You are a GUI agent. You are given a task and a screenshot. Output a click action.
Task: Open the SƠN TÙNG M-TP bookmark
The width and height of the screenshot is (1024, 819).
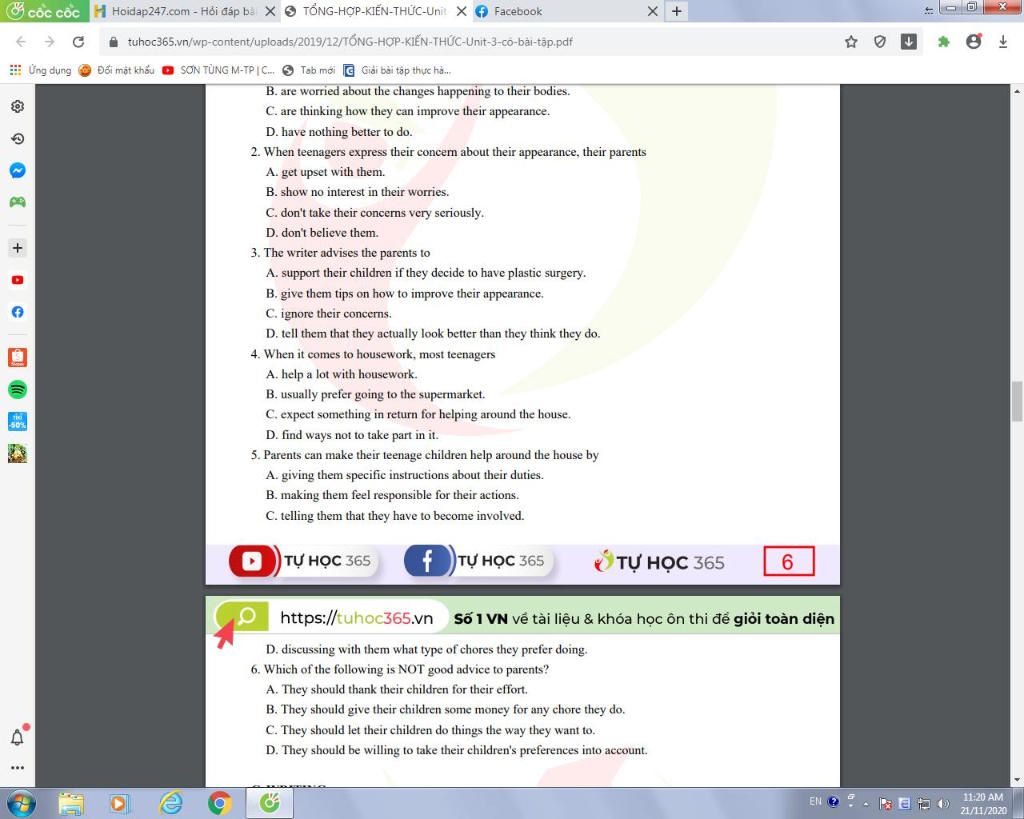click(x=218, y=70)
